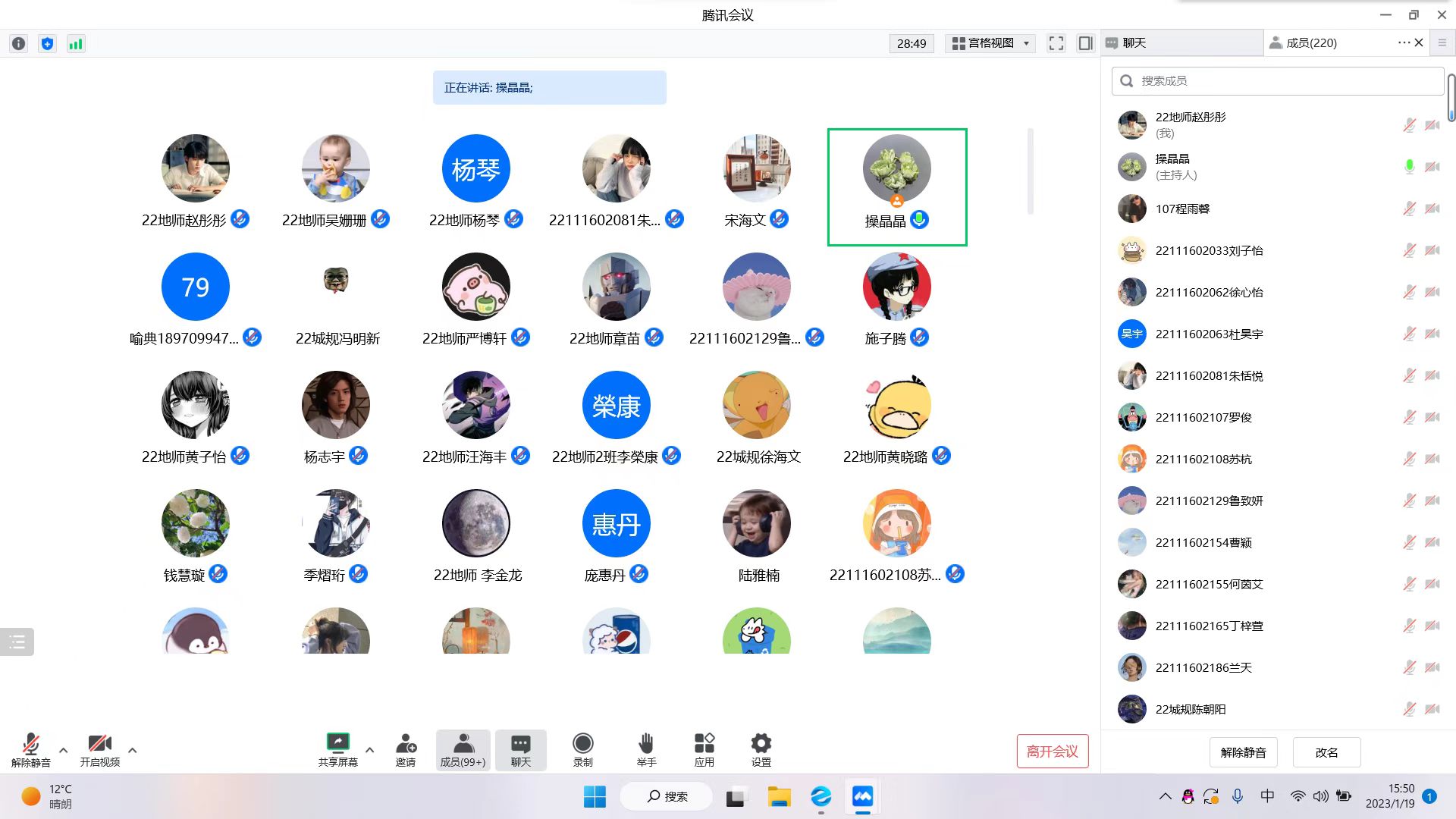The height and width of the screenshot is (819, 1456).
Task: Expand audio options arrow beside 解除静音
Action: point(64,750)
